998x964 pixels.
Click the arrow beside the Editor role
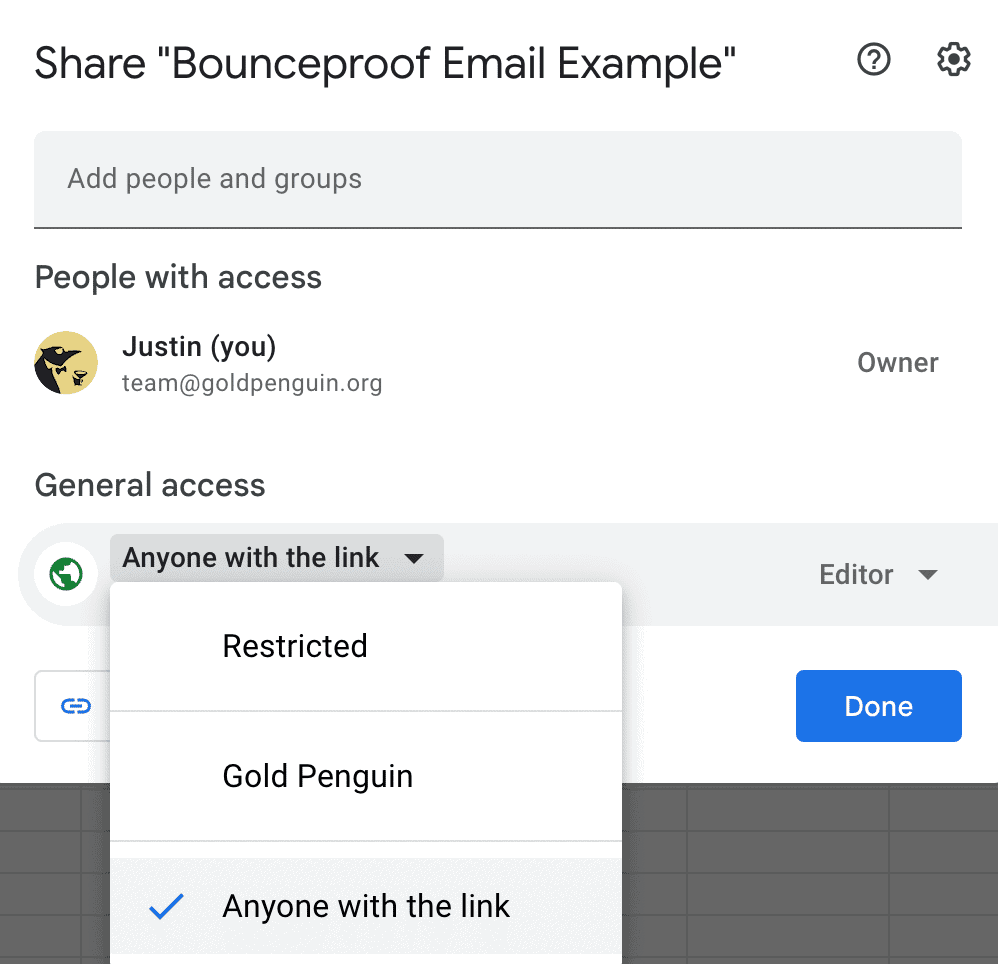[x=928, y=575]
